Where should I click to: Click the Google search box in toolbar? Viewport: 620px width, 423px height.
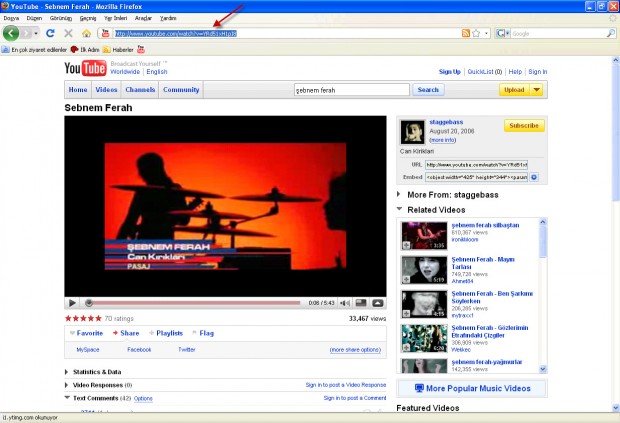[x=558, y=34]
